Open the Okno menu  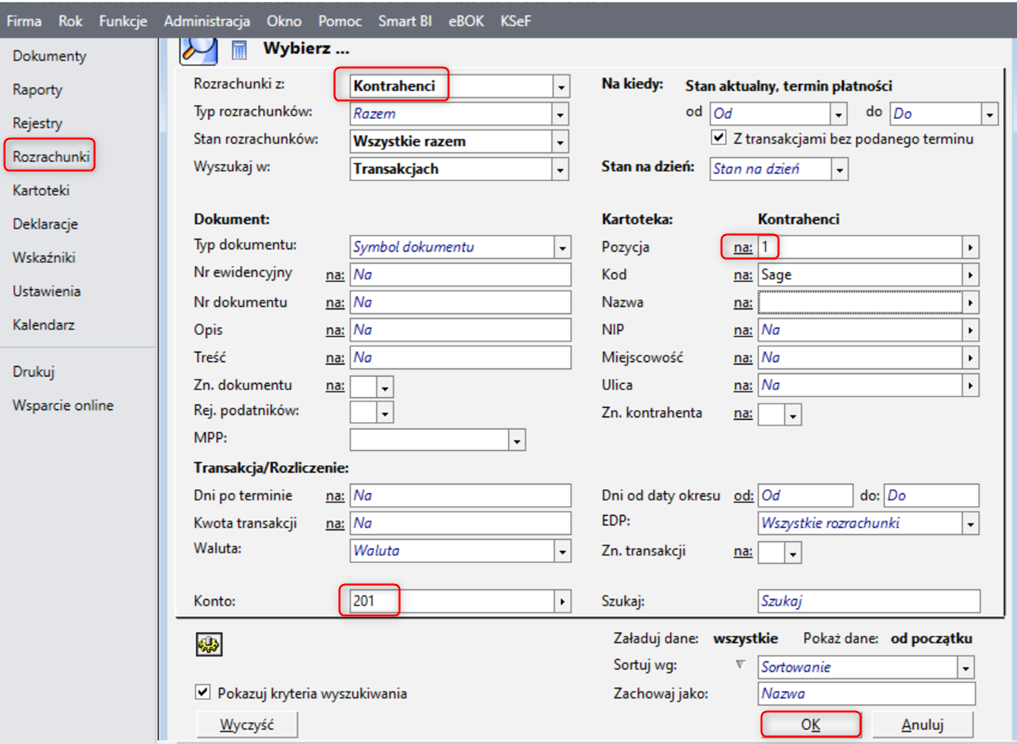284,21
